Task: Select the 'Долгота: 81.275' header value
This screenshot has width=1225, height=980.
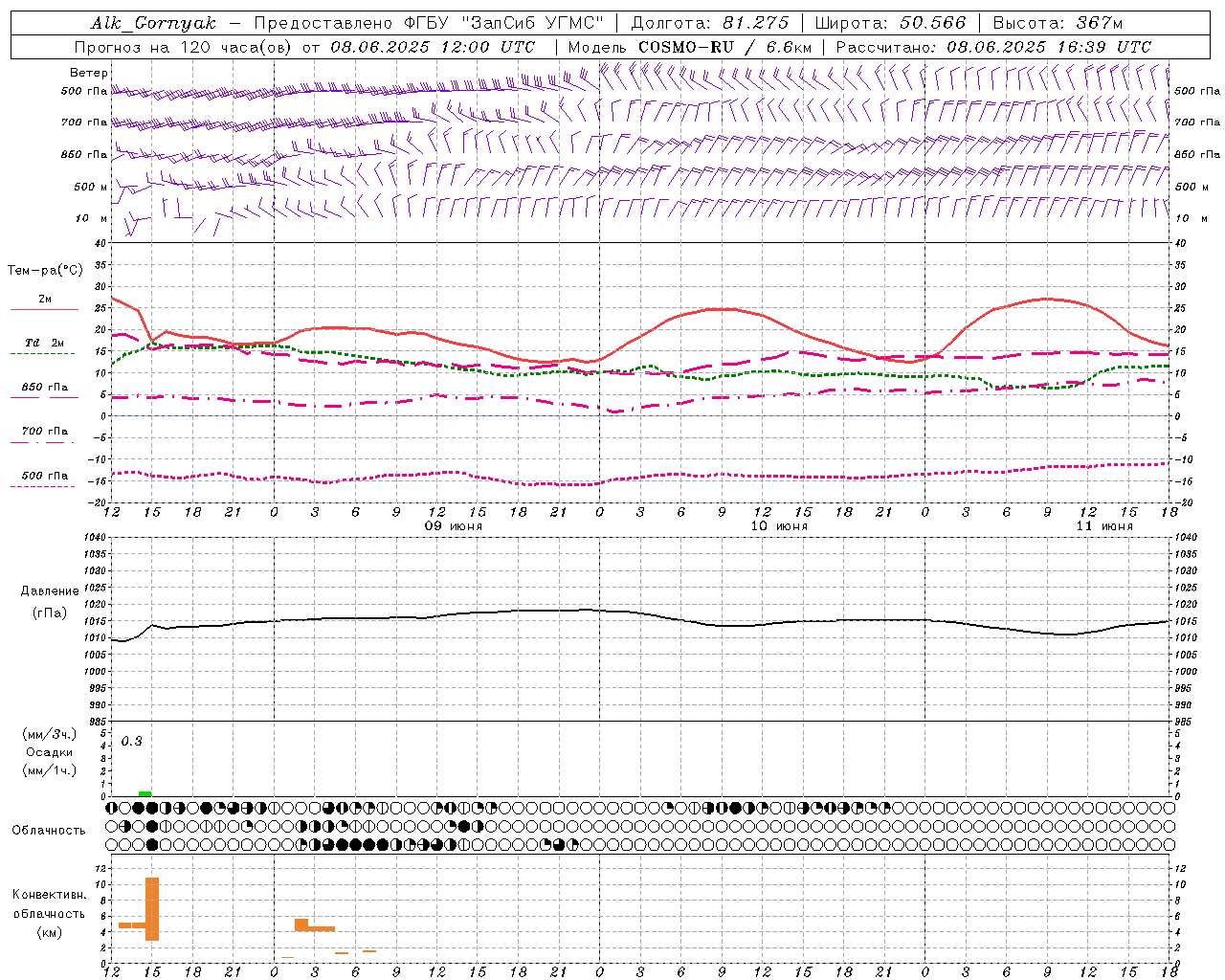Action: pos(710,23)
